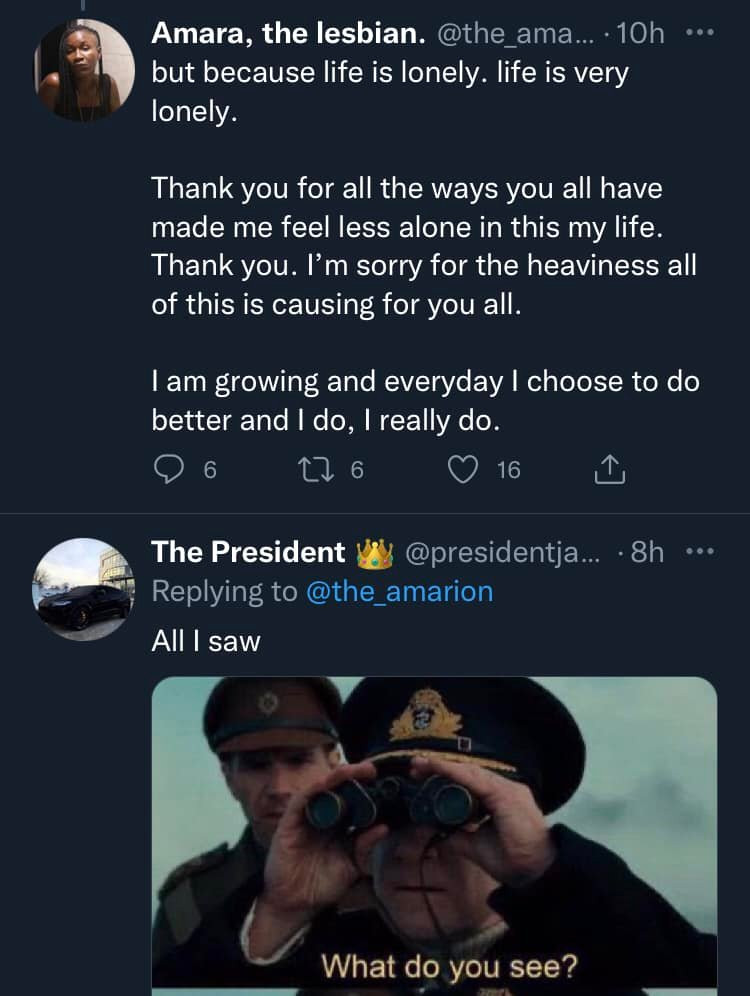Click the reply text 'All I saw'
Image resolution: width=750 pixels, height=996 pixels.
point(205,642)
